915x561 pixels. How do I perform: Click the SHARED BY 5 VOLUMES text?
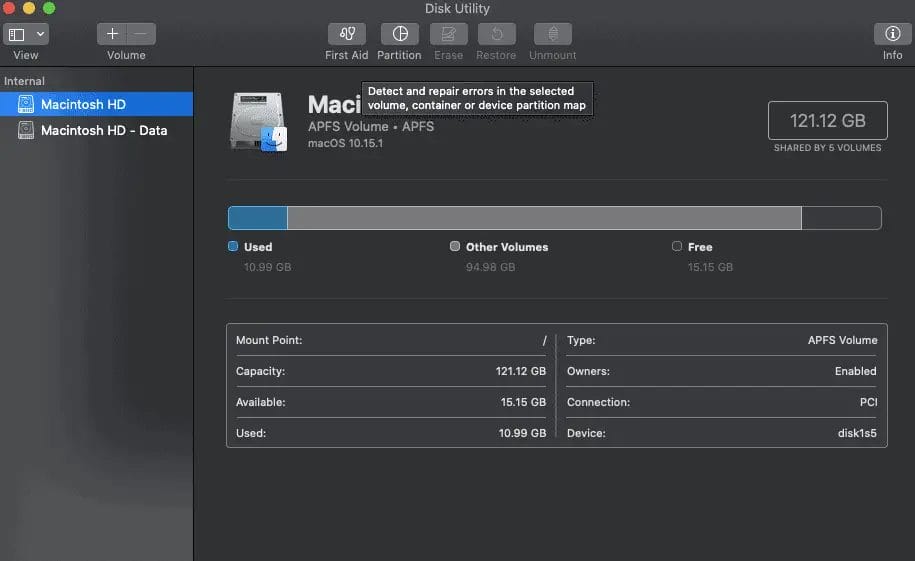pos(827,148)
